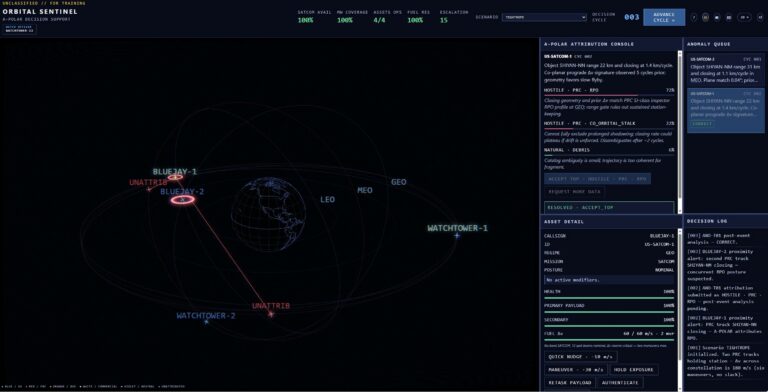768x392 pixels.
Task: Click the Advance Cycle button
Action: [664, 17]
